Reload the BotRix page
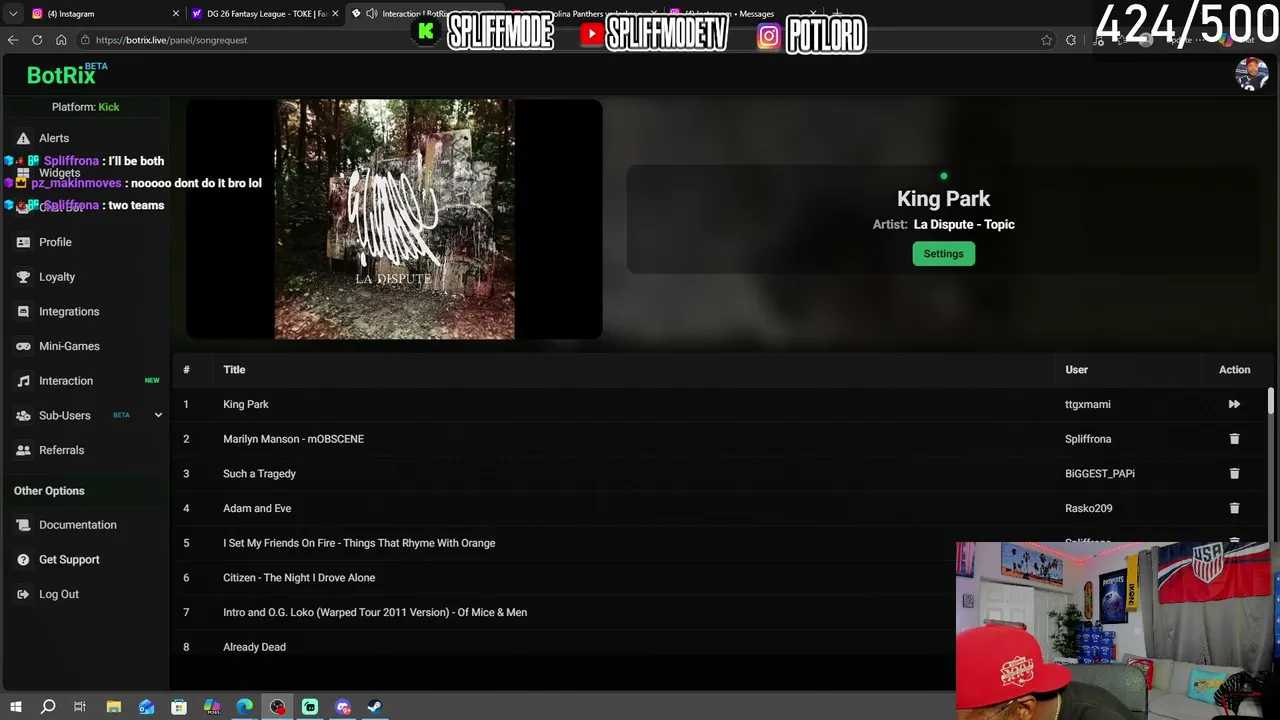Screen dimensions: 1280x720 point(37,40)
